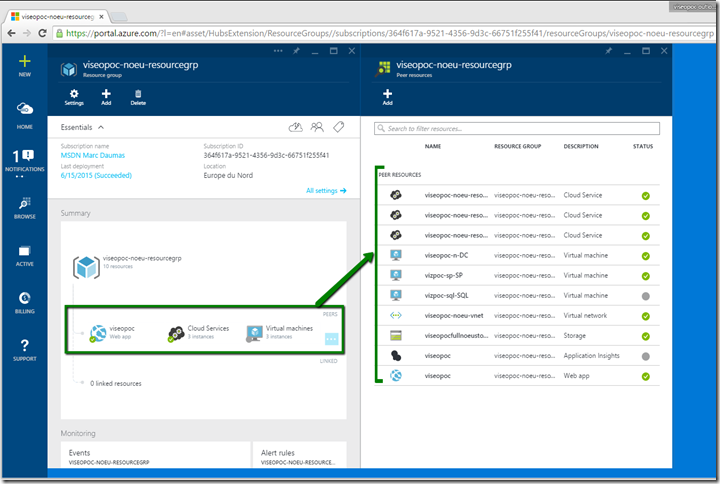Open the Events monitoring tile
This screenshot has height=484, width=720.
156,455
